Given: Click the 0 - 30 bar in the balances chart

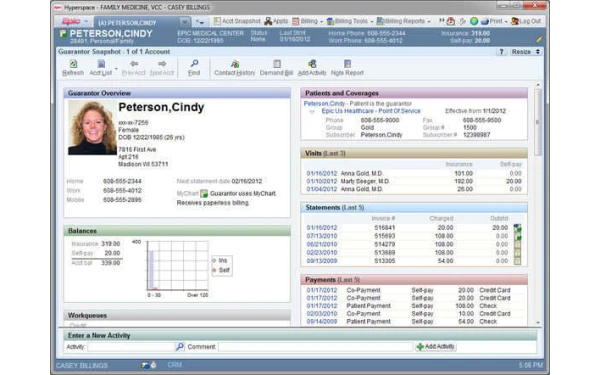Looking at the screenshot, I should pyautogui.click(x=152, y=270).
